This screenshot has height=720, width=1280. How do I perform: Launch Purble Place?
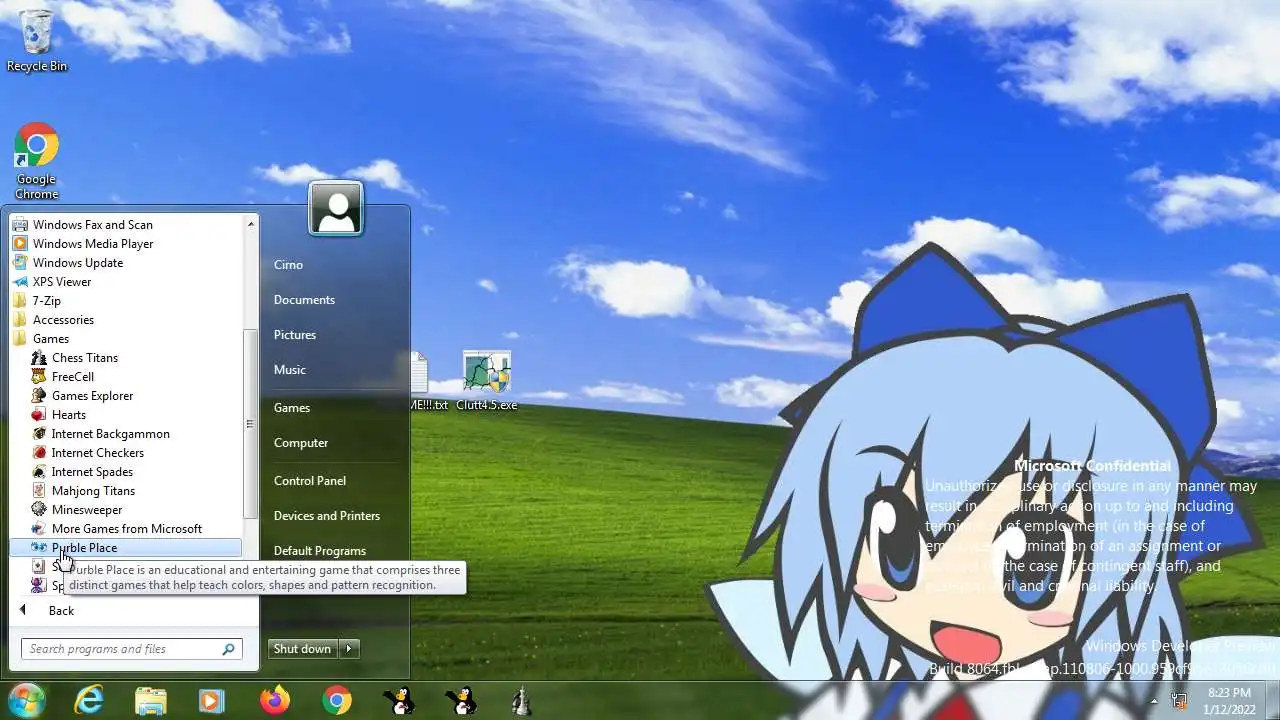click(x=126, y=548)
